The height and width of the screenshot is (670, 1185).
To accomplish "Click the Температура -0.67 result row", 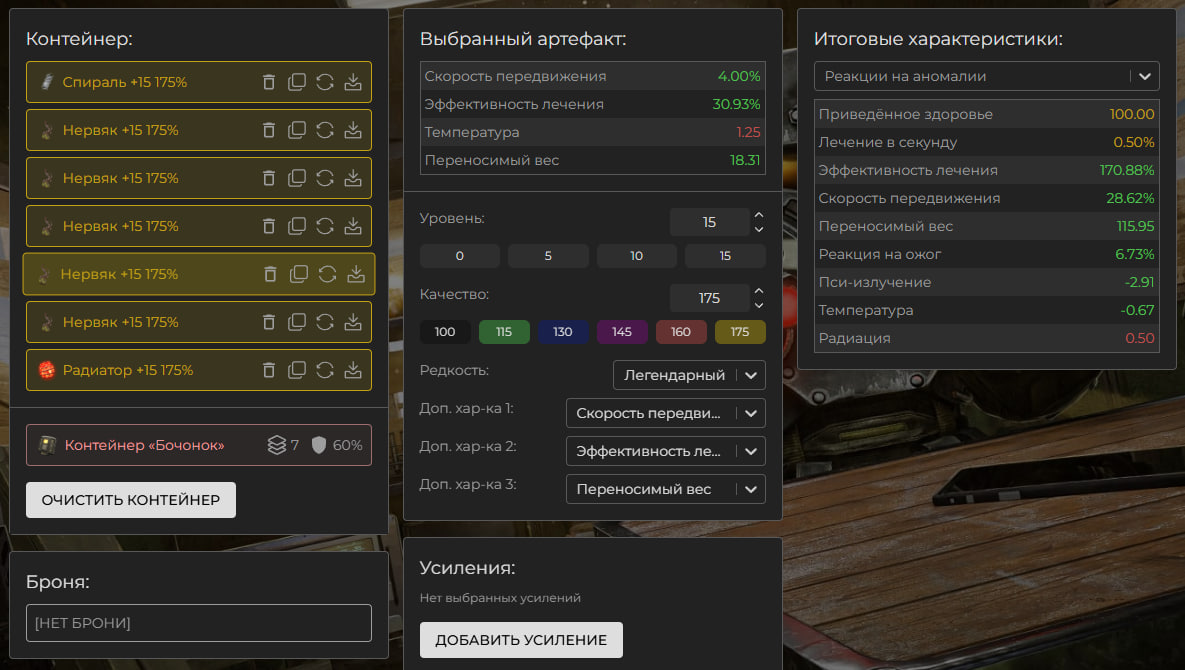I will pos(986,310).
